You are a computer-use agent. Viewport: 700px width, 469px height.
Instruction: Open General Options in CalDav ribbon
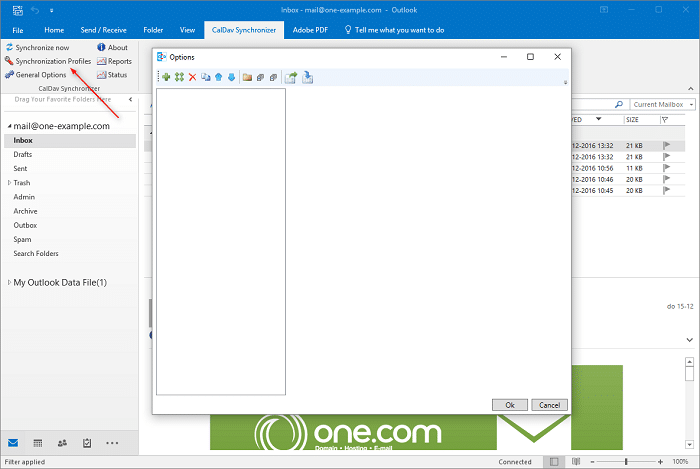[40, 75]
